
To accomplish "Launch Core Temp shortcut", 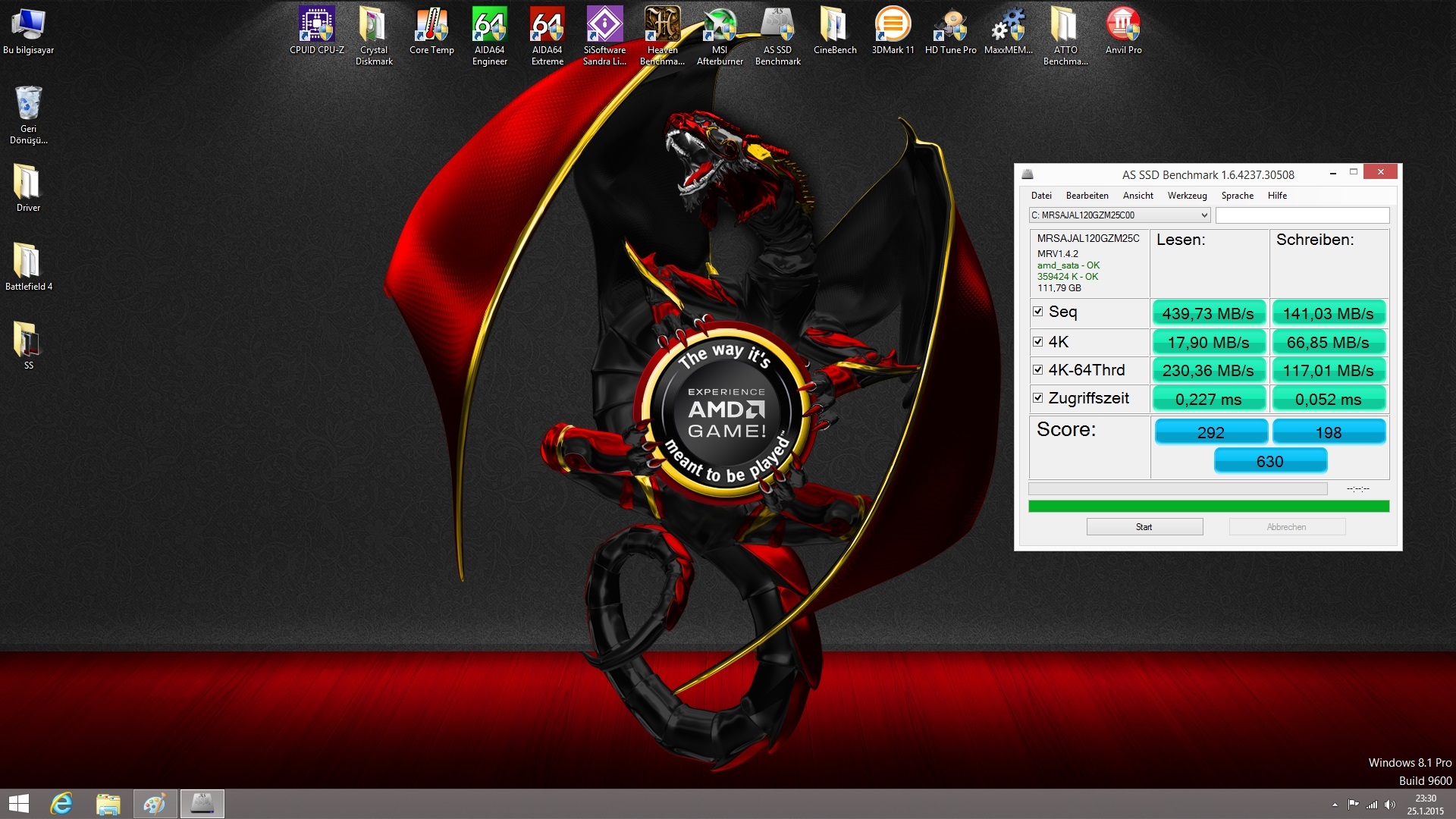I will [x=431, y=32].
